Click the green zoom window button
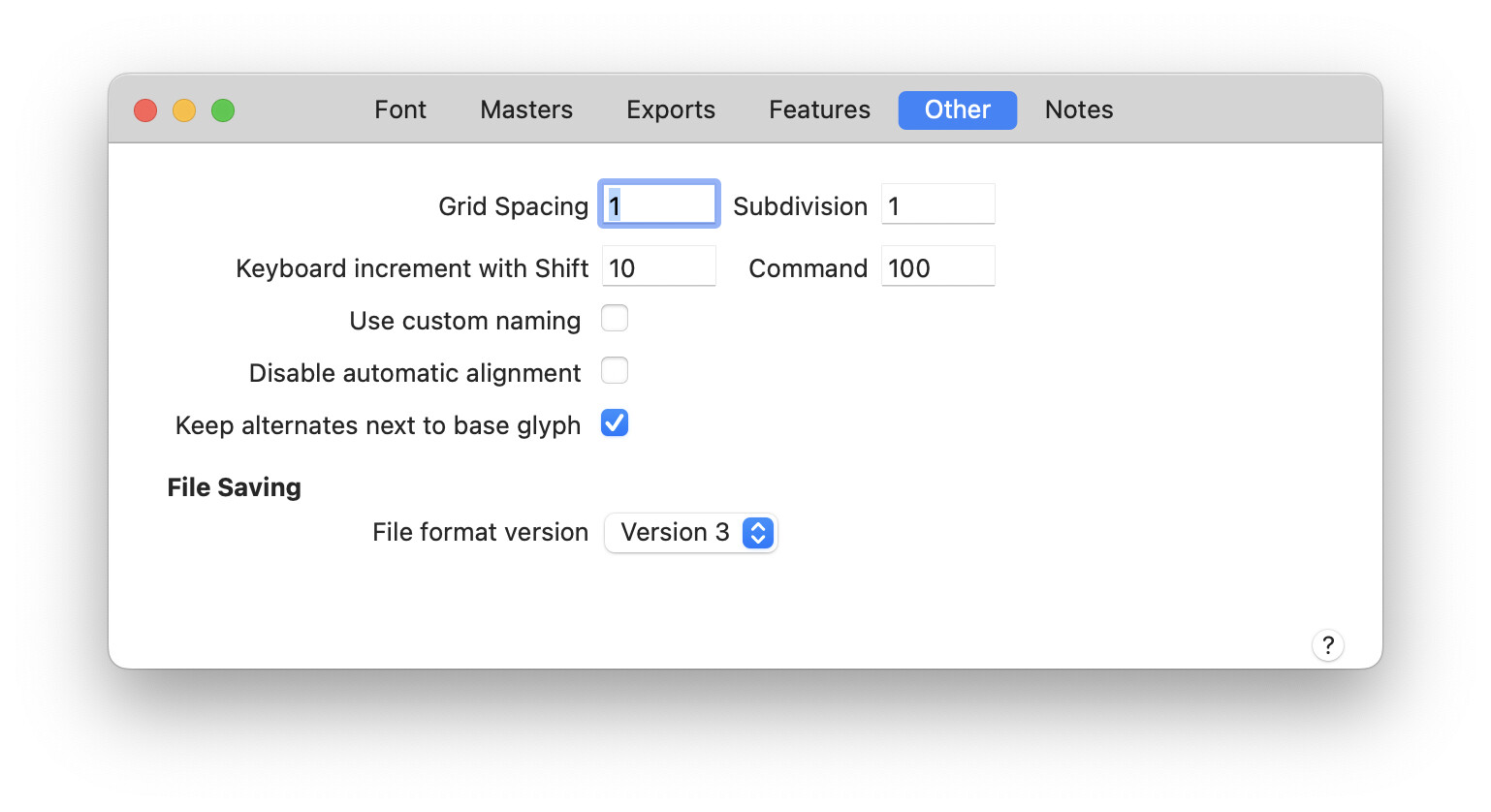This screenshot has width=1491, height=812. coord(223,110)
